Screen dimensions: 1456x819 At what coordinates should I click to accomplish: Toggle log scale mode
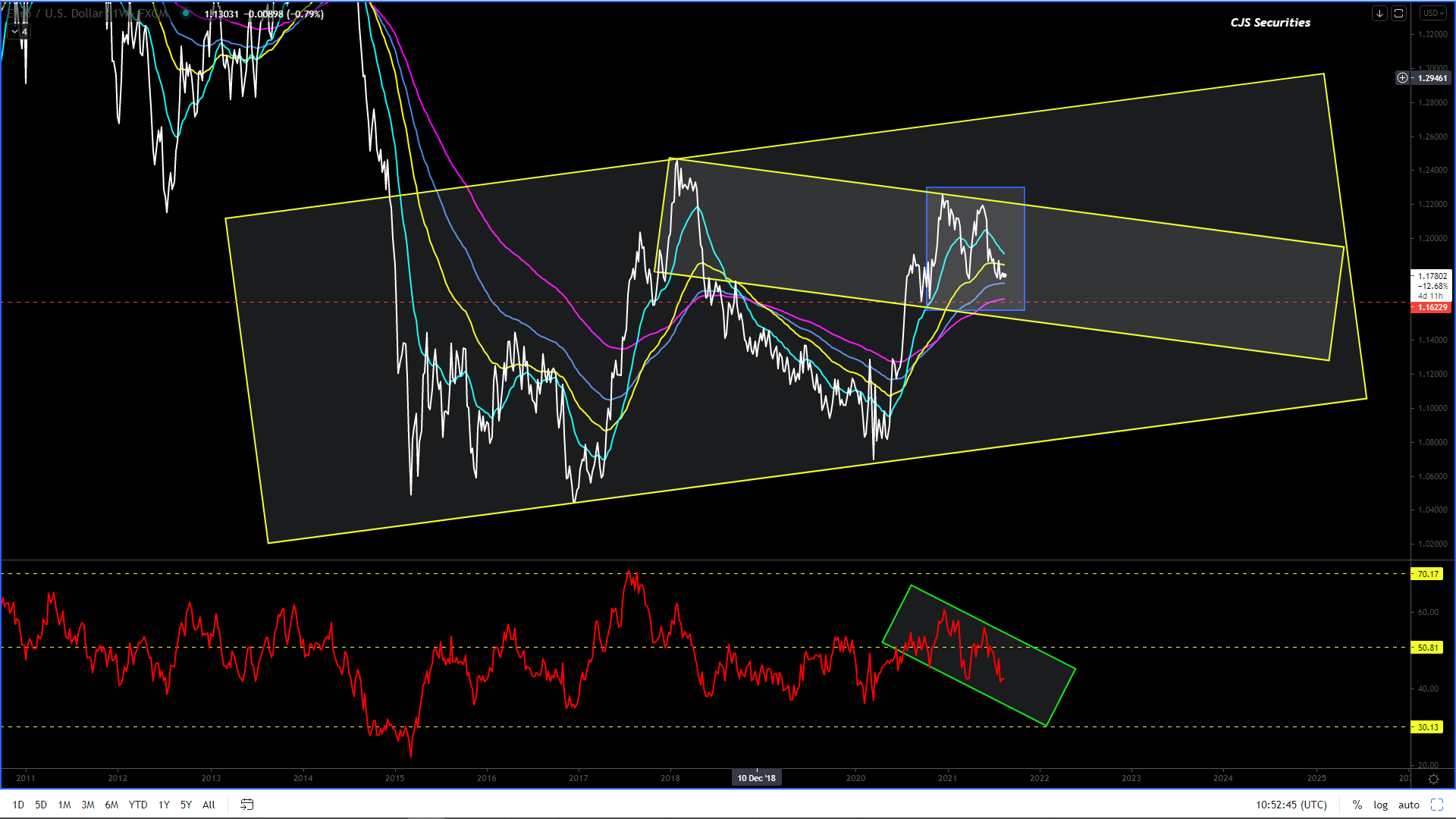coord(1380,805)
